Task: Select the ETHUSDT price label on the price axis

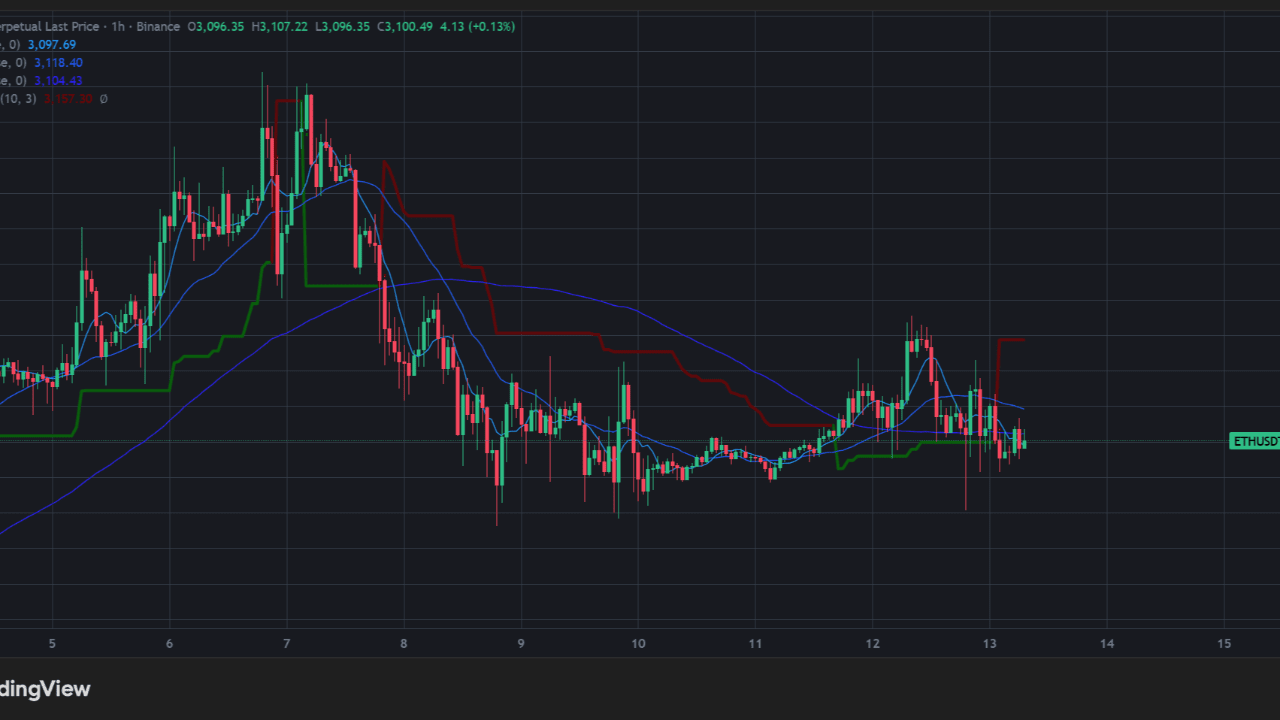Action: 1254,441
